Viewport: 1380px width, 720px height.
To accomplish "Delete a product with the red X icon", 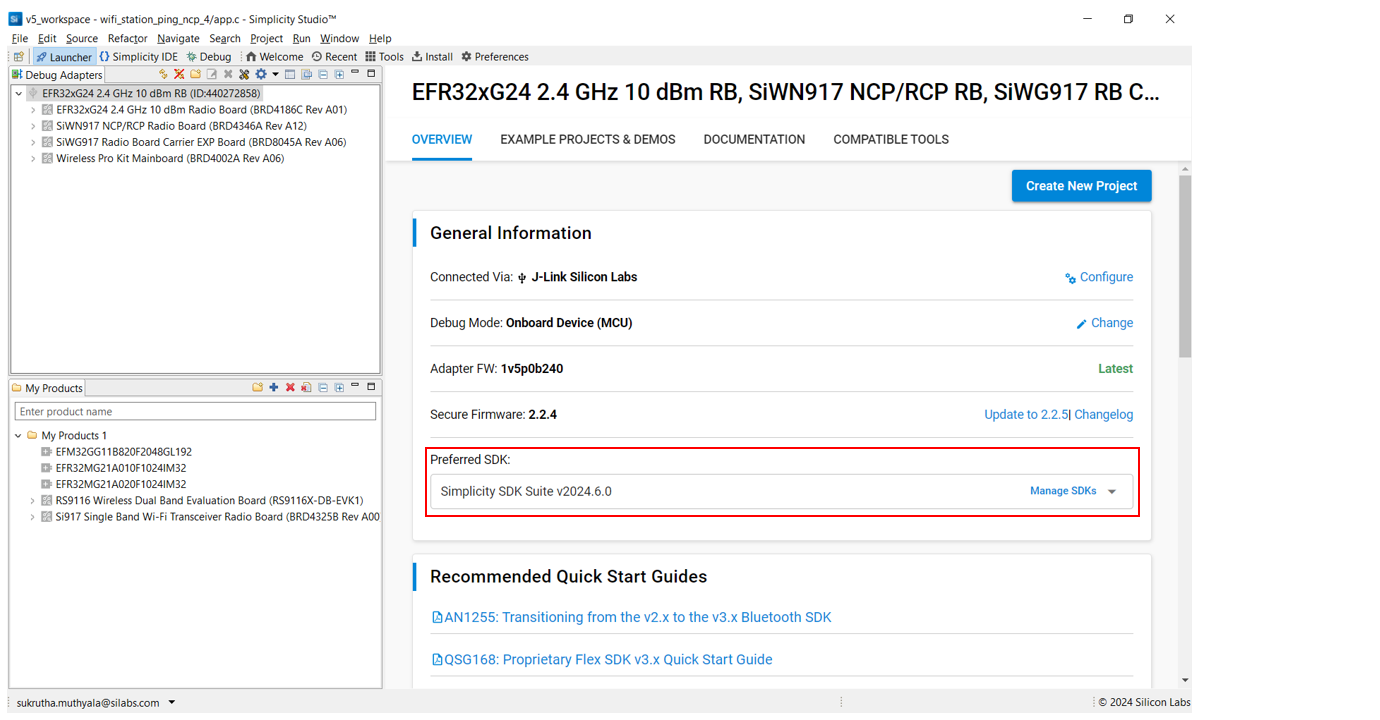I will (289, 387).
